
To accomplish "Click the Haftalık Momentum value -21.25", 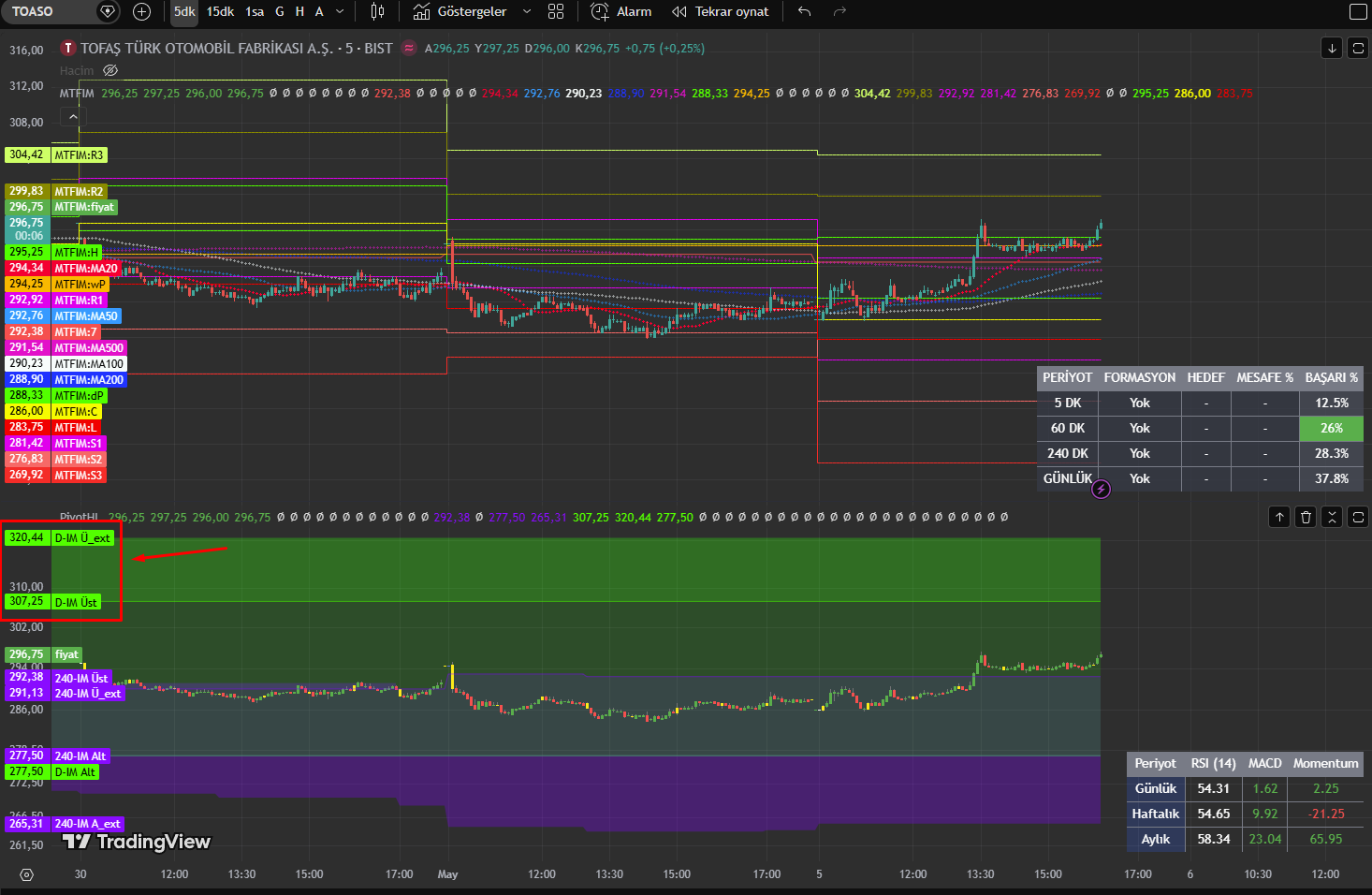I will 1326,814.
